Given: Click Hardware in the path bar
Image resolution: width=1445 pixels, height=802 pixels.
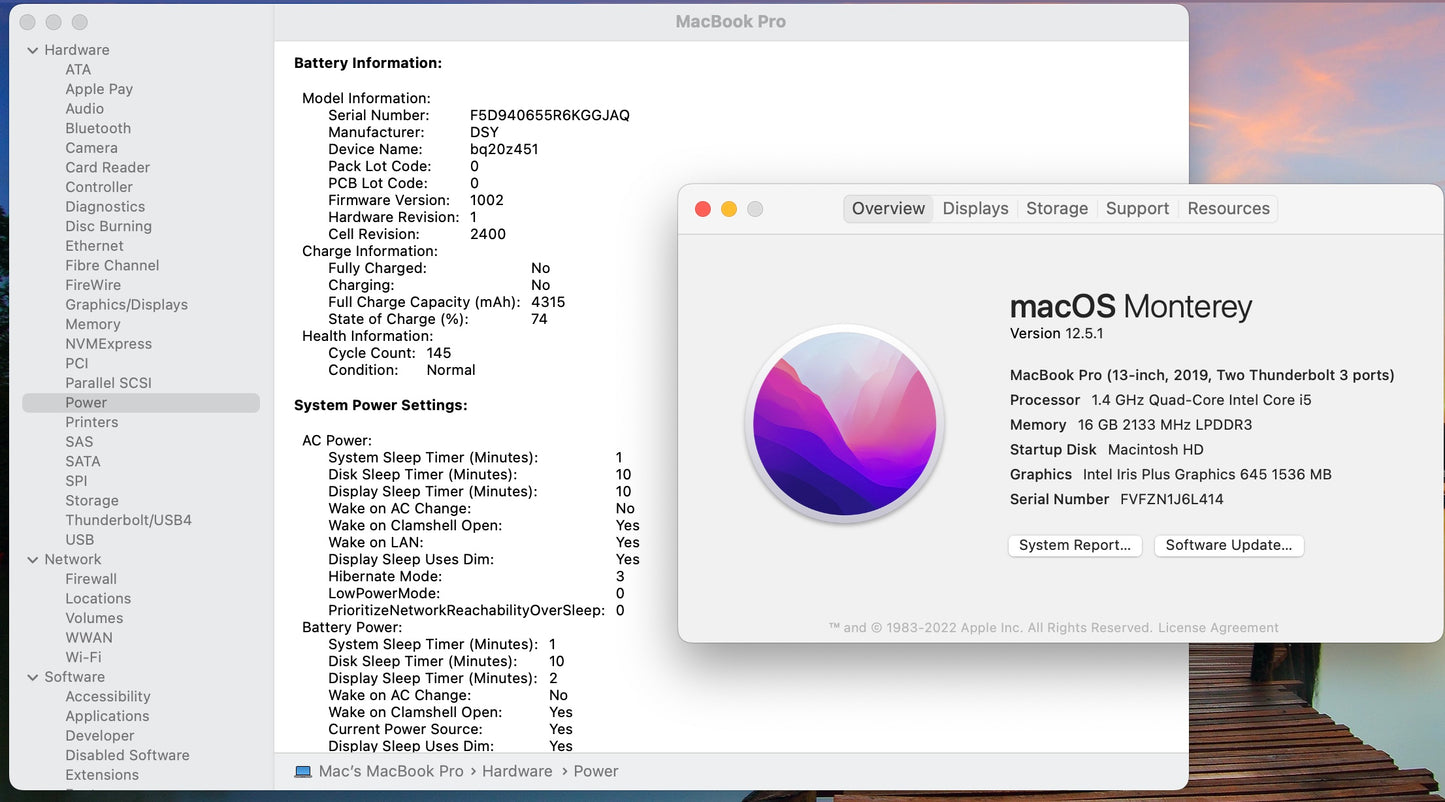Looking at the screenshot, I should click(x=517, y=771).
